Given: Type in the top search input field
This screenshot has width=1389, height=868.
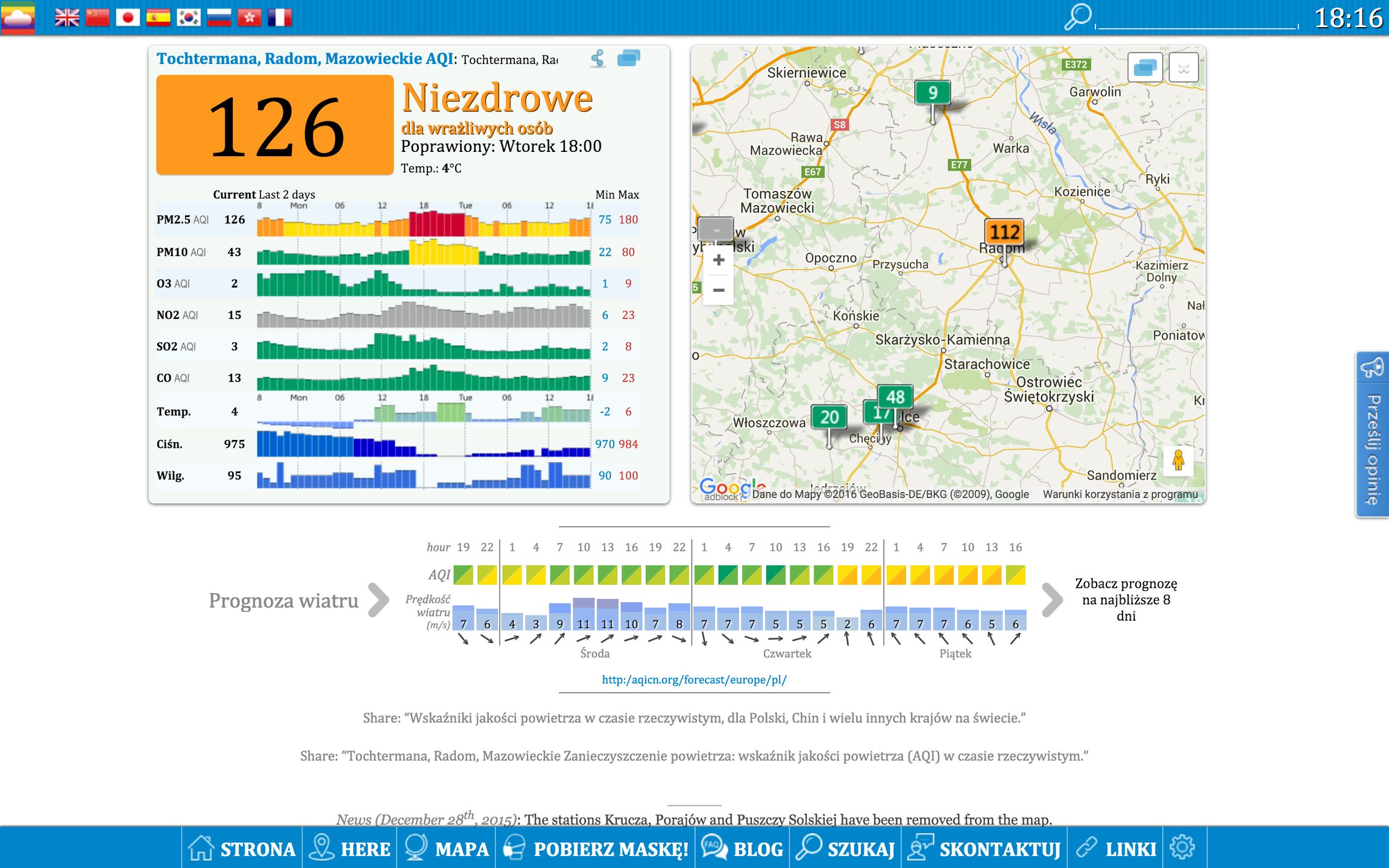Looking at the screenshot, I should 1197,21.
